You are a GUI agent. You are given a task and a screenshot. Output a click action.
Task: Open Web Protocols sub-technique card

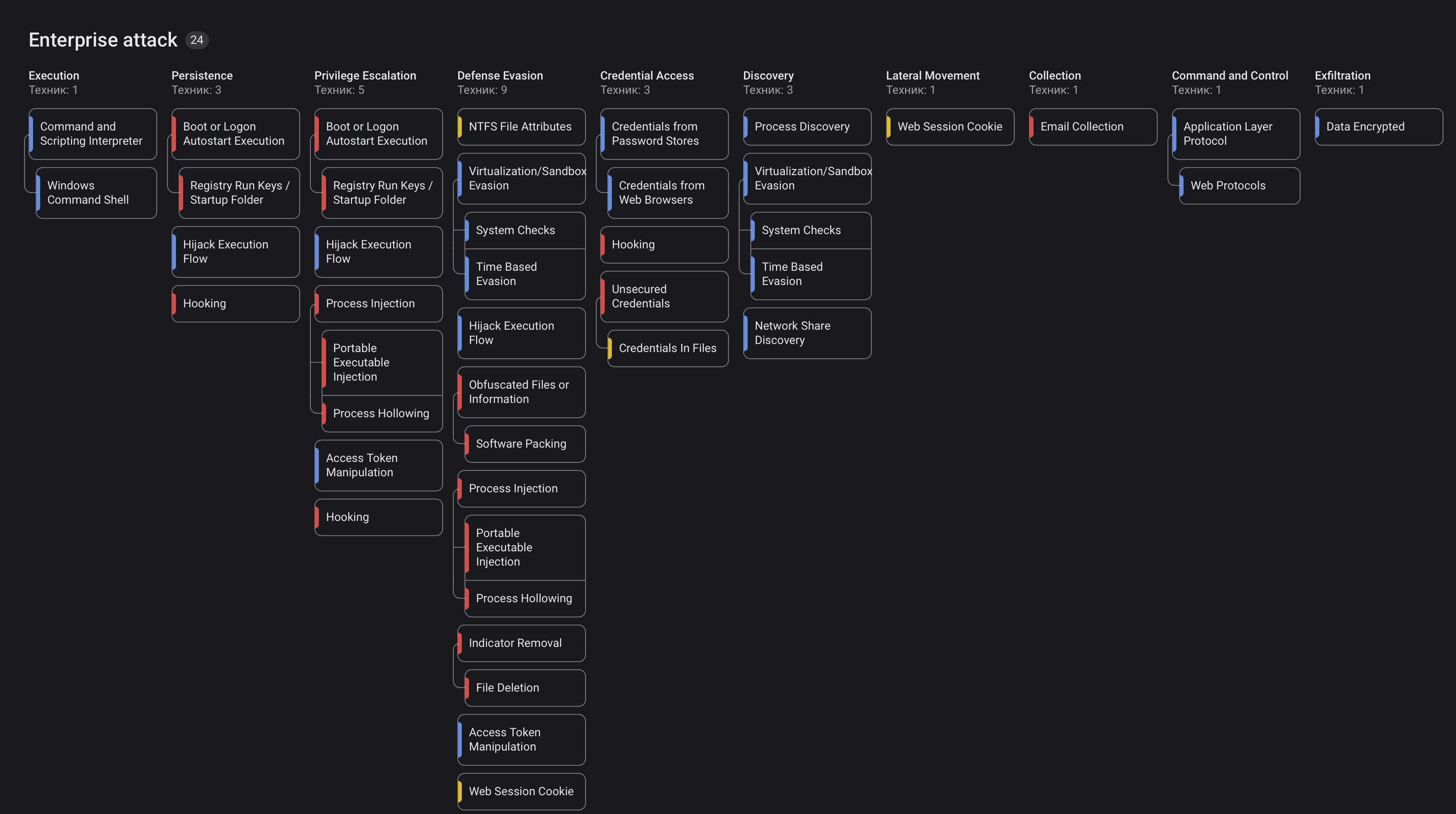click(1239, 185)
